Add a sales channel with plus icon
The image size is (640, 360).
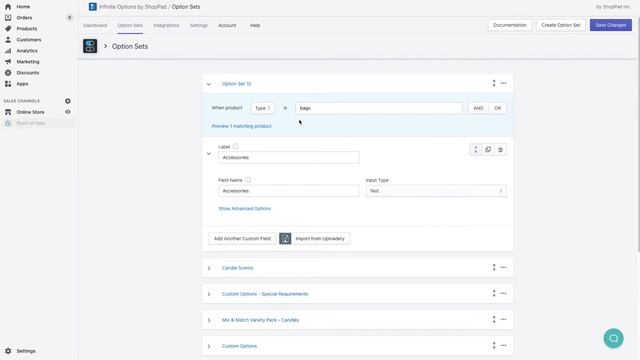click(x=68, y=101)
